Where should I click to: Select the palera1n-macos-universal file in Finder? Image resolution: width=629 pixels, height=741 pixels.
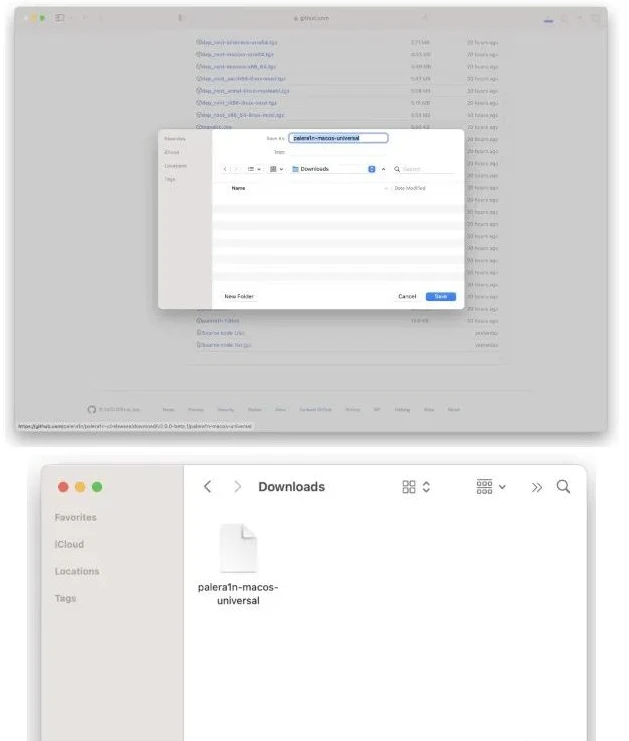(x=238, y=548)
